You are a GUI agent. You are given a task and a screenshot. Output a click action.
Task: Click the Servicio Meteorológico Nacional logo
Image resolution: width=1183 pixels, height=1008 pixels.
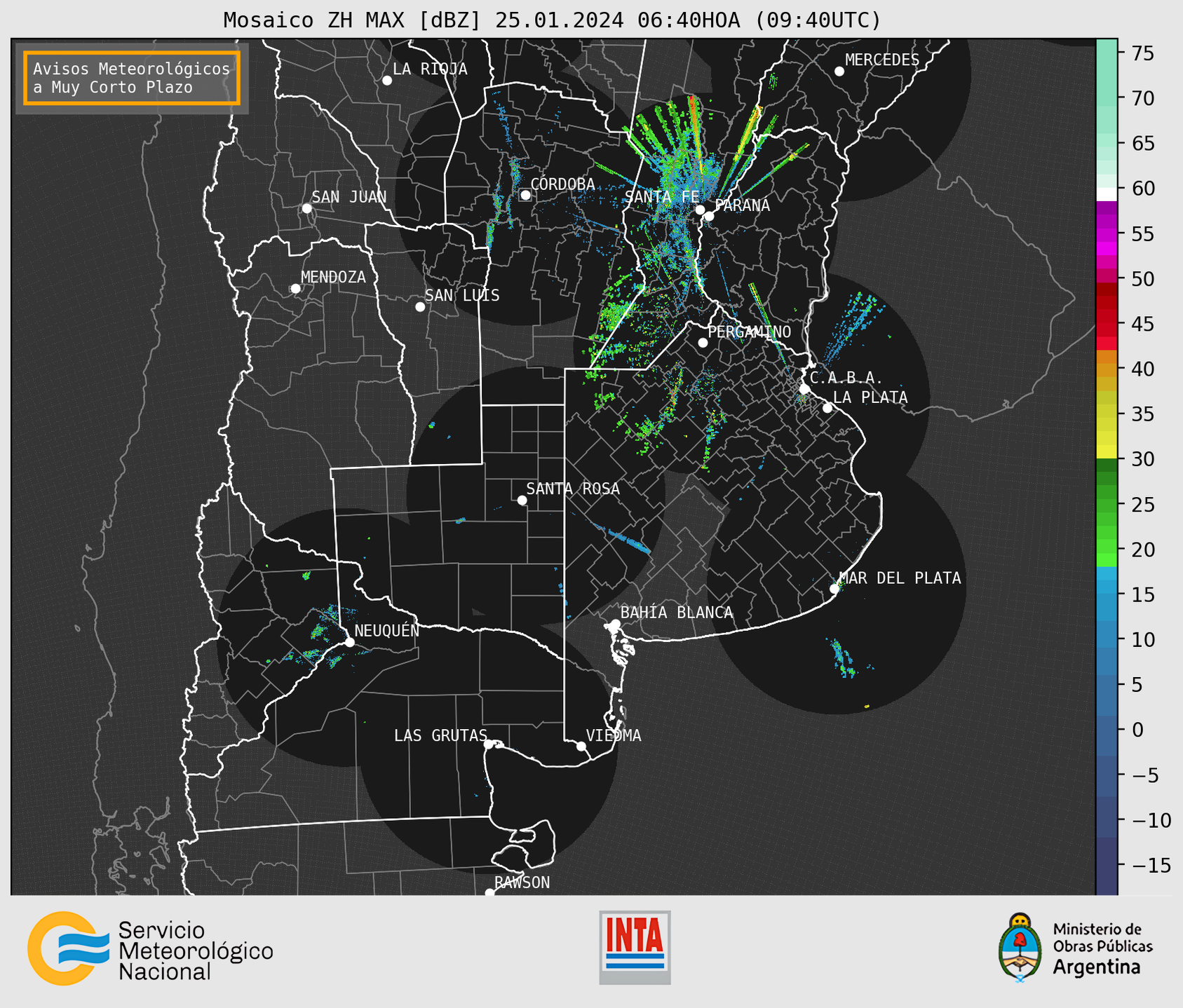click(x=150, y=948)
